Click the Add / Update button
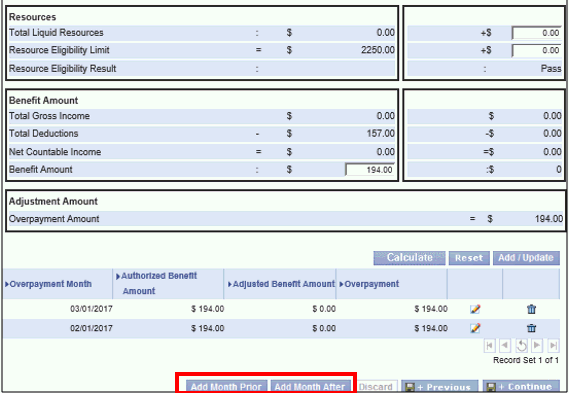569x393 pixels. click(526, 258)
